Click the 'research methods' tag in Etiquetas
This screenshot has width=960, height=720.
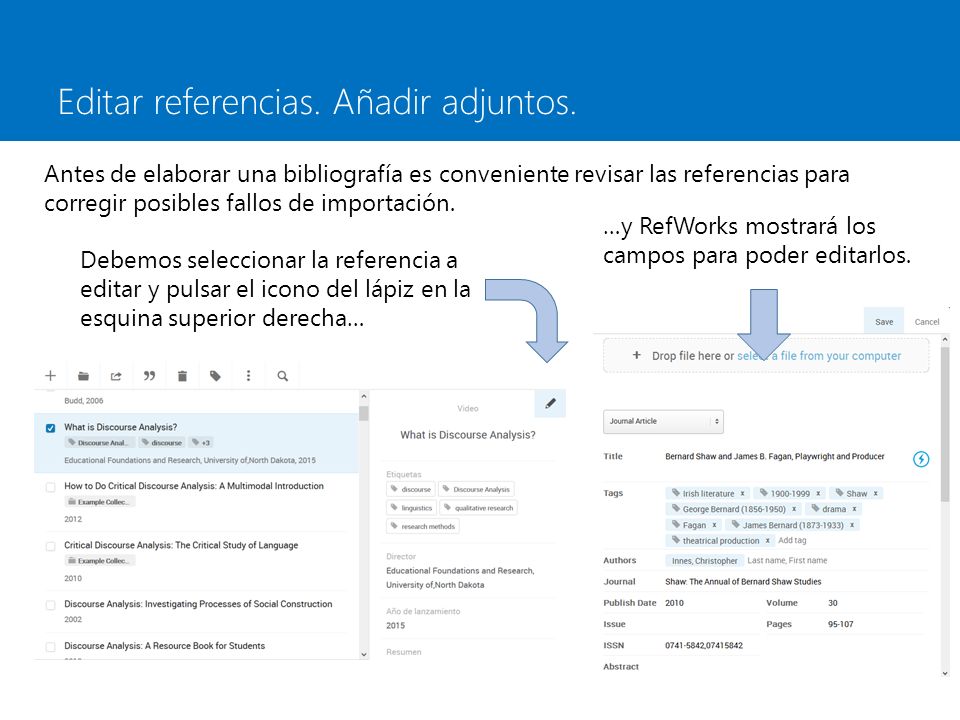tap(423, 527)
